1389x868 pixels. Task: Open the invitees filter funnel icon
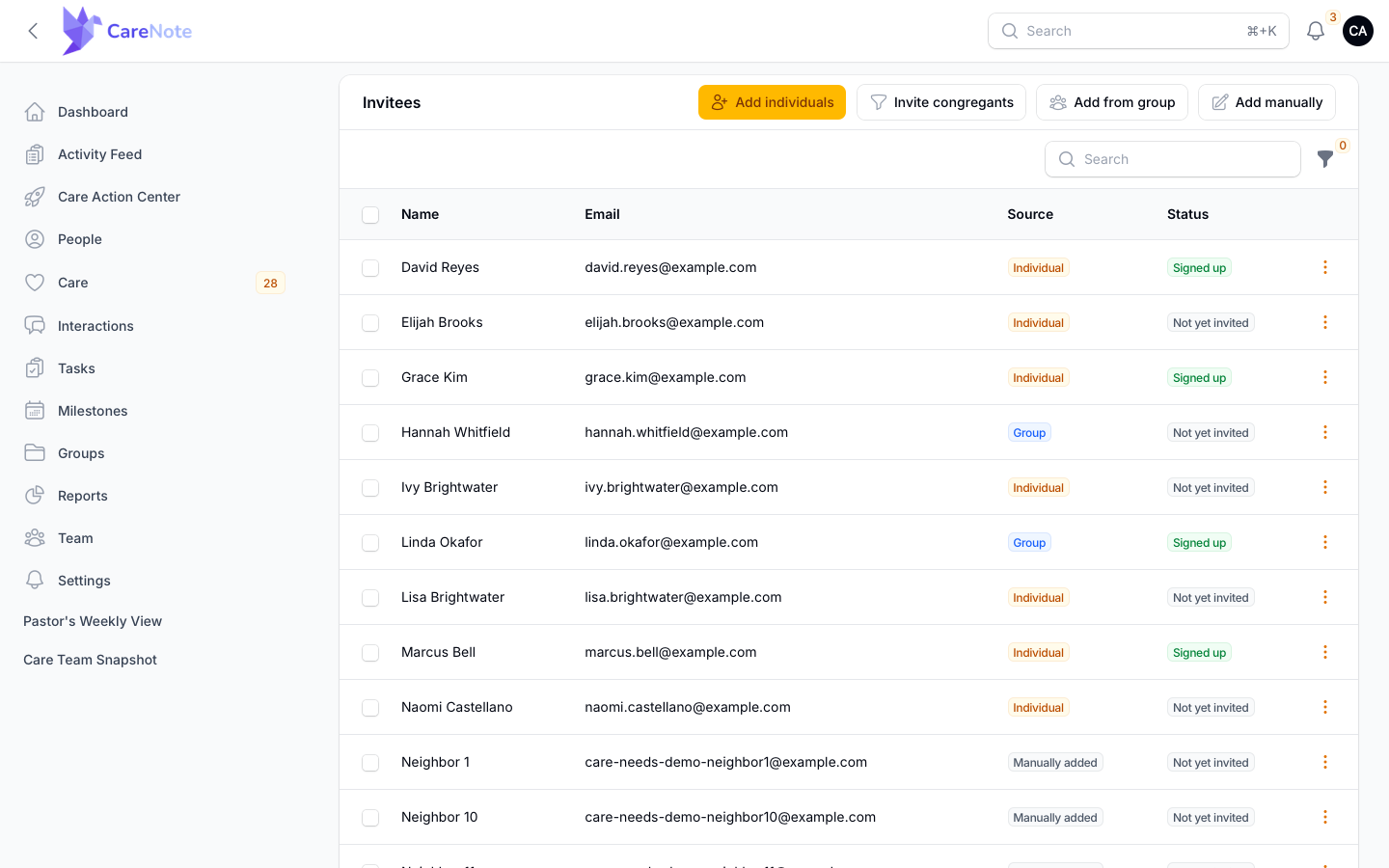[1325, 159]
